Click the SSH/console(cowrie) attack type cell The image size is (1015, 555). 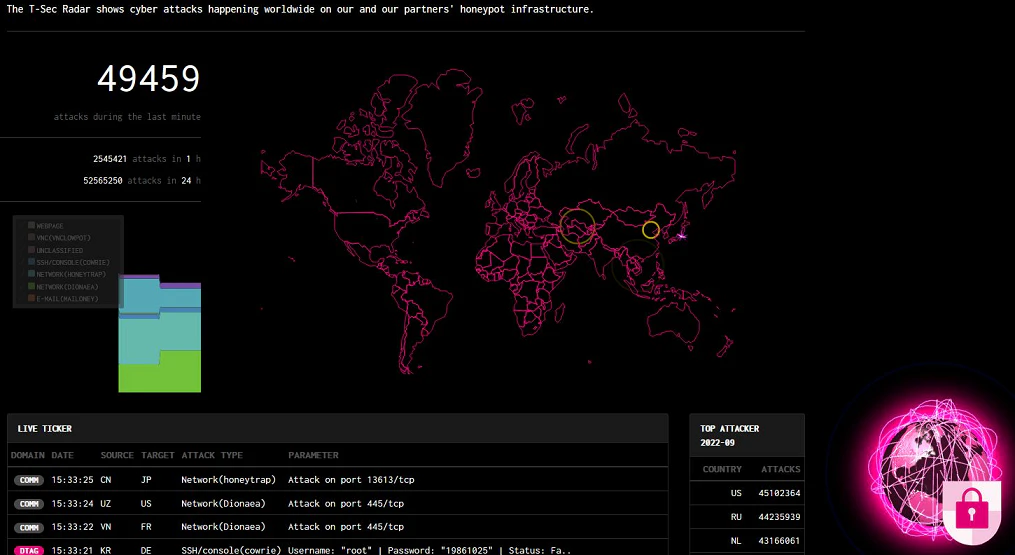tap(231, 550)
